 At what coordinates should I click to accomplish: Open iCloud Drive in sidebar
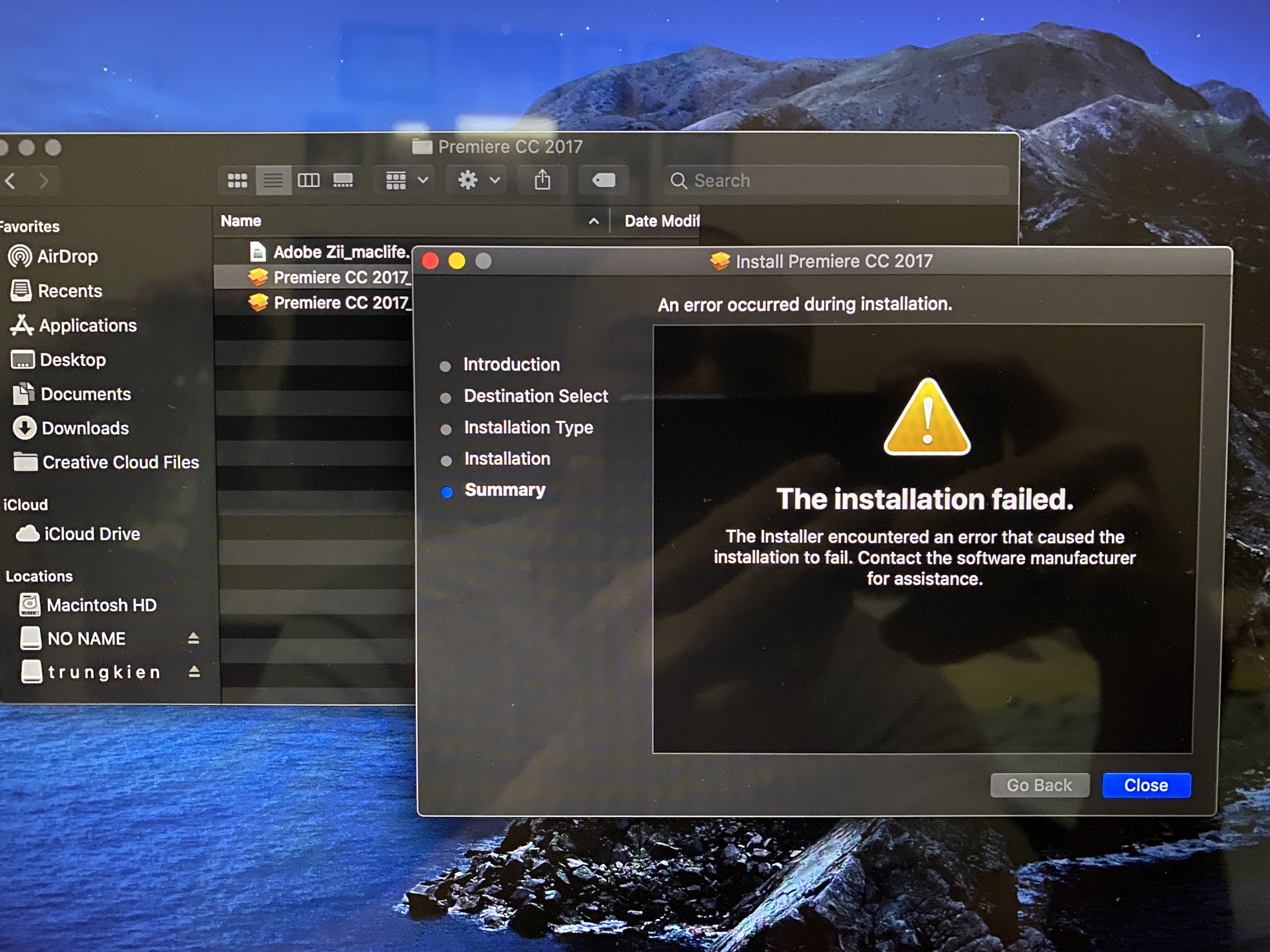coord(77,534)
